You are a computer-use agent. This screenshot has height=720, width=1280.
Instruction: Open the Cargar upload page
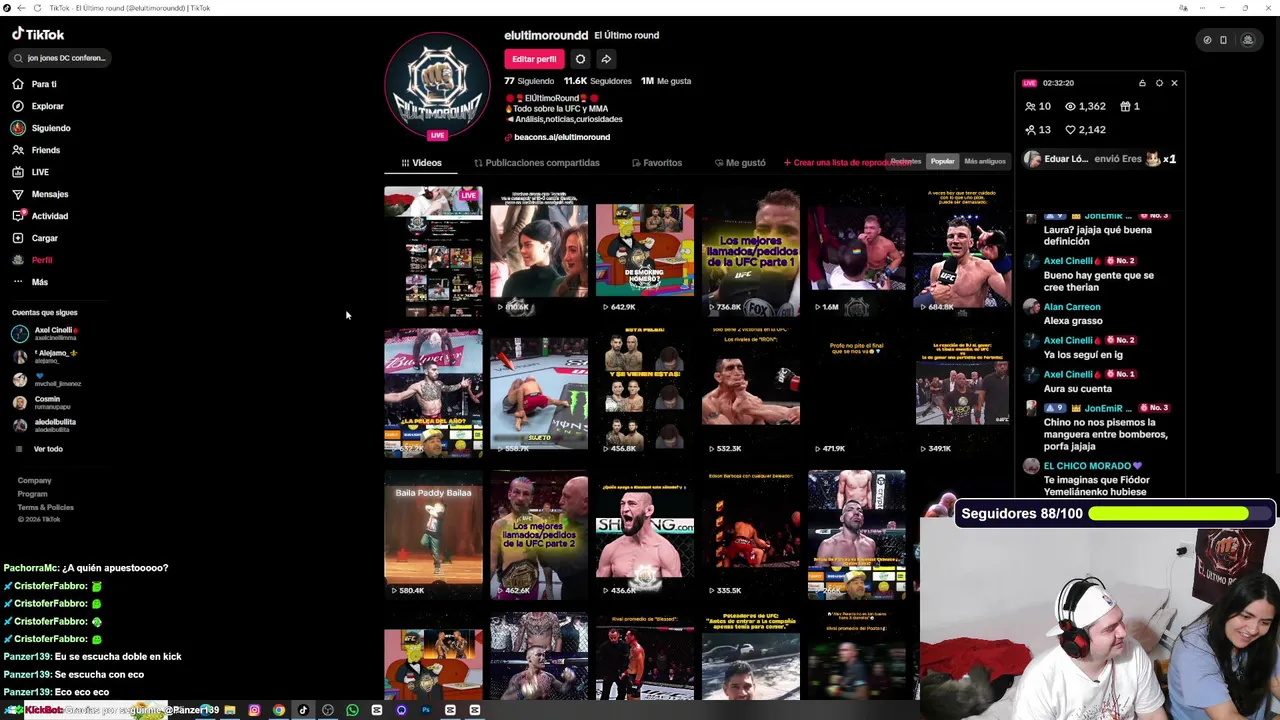[35, 238]
